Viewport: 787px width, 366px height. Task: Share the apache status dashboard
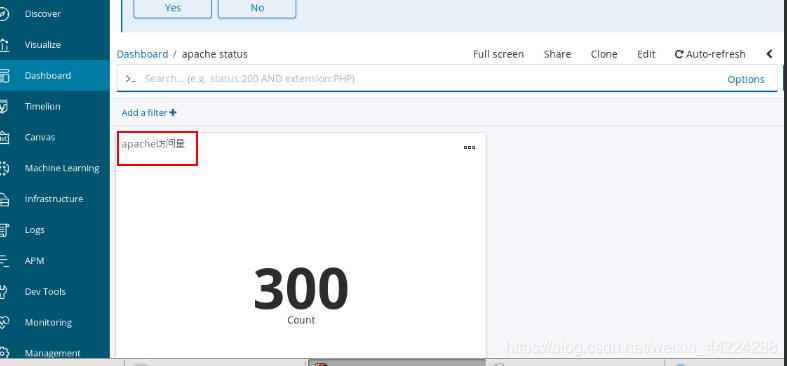pyautogui.click(x=557, y=54)
